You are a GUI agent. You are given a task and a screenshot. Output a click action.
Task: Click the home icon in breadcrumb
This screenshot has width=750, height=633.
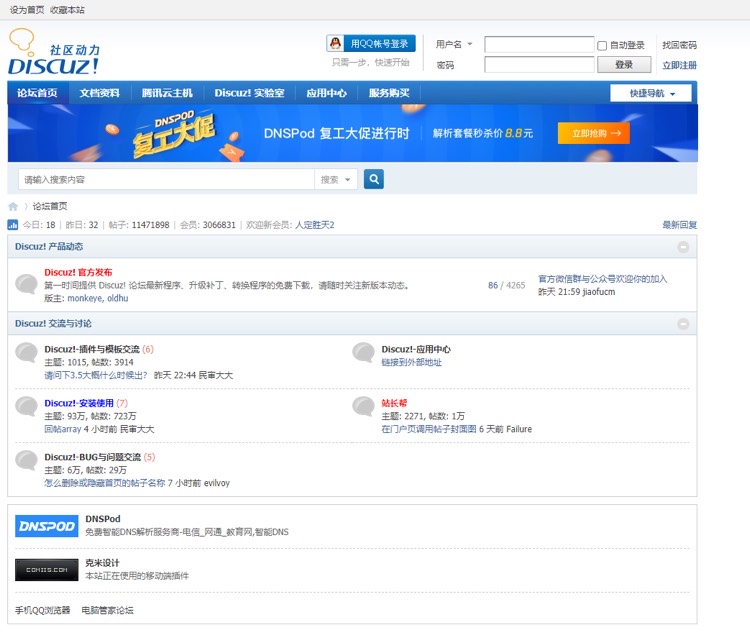(x=13, y=206)
